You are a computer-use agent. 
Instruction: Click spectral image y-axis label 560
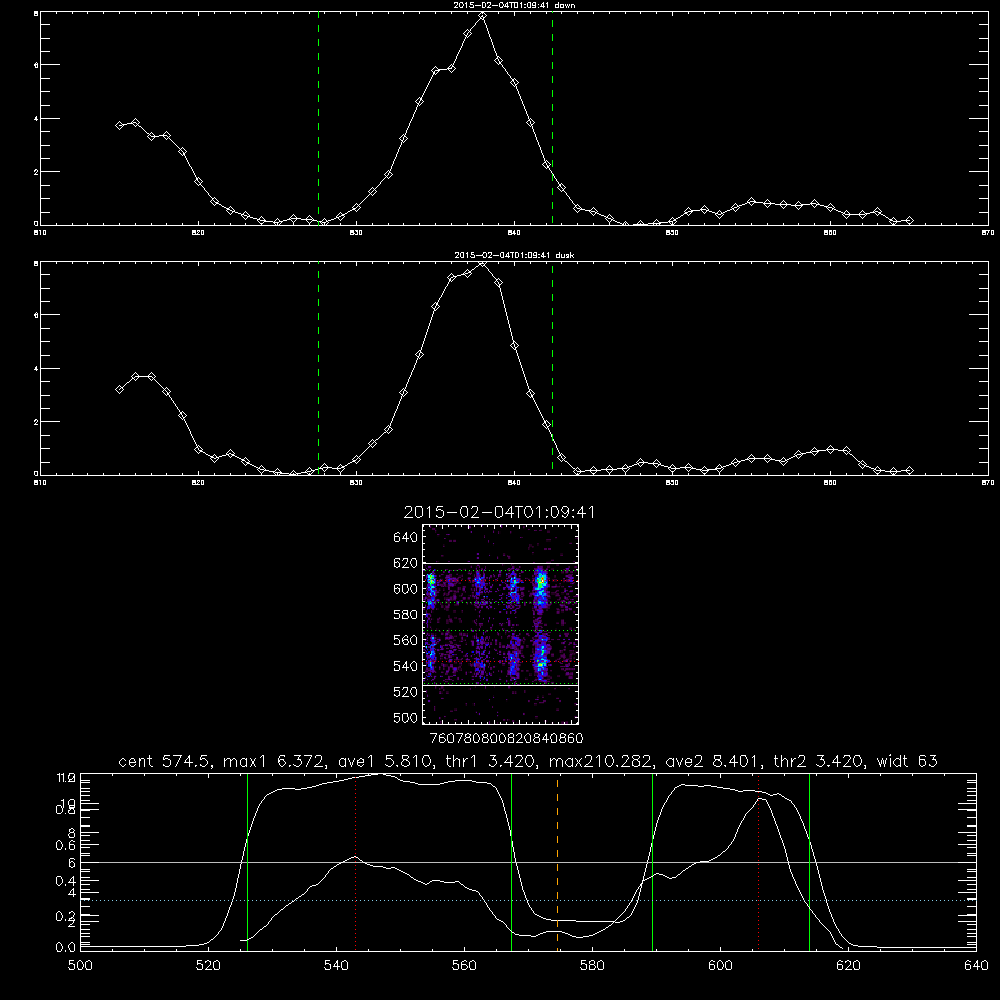point(405,640)
